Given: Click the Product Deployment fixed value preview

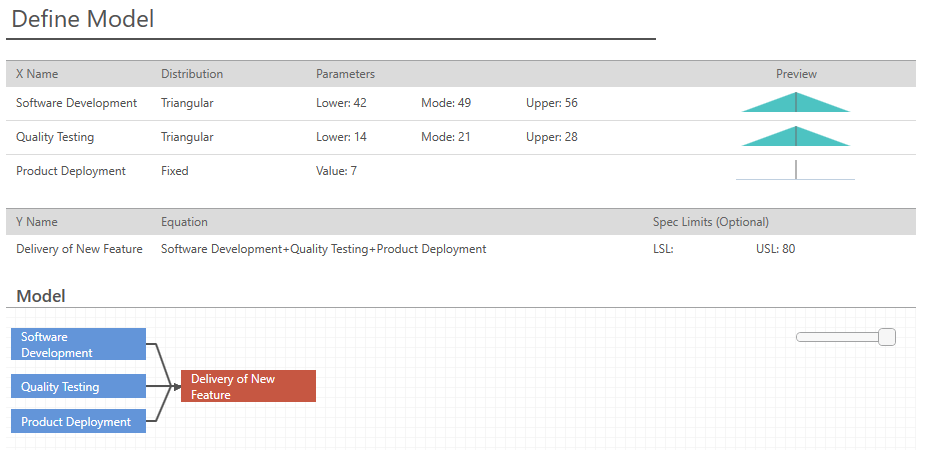Looking at the screenshot, I should click(795, 171).
